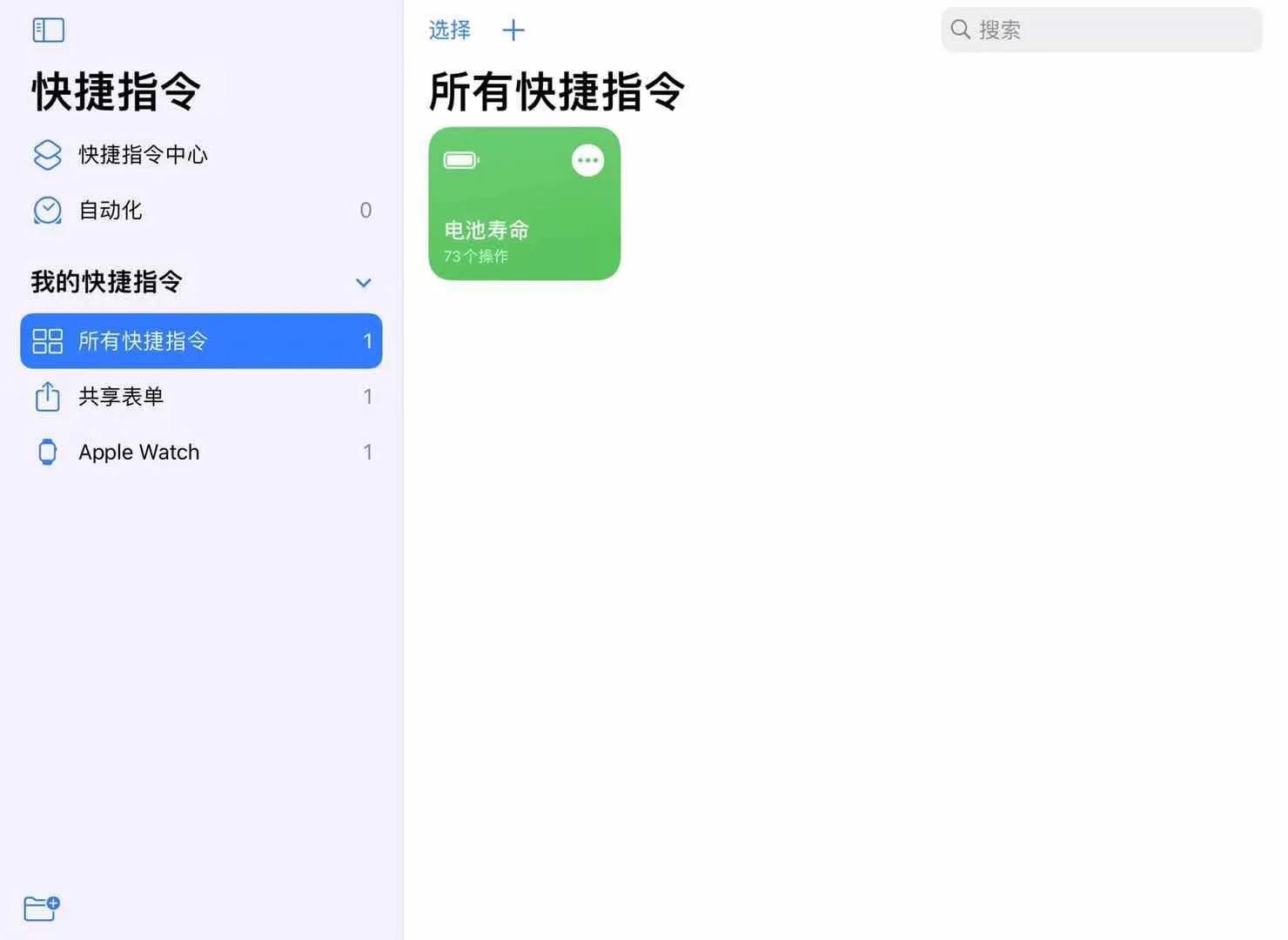Click the magnifier icon in search
The height and width of the screenshot is (940, 1288).
click(x=960, y=30)
